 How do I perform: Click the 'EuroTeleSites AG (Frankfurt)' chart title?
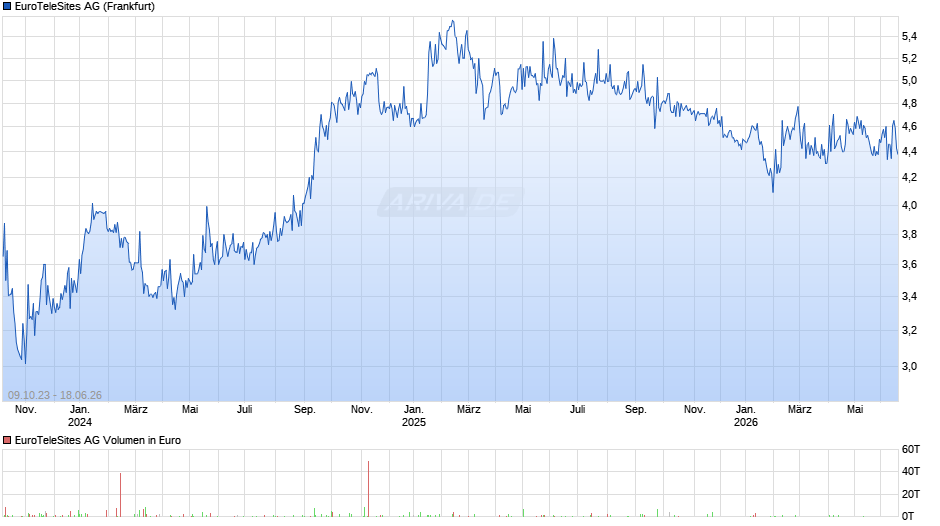85,7
